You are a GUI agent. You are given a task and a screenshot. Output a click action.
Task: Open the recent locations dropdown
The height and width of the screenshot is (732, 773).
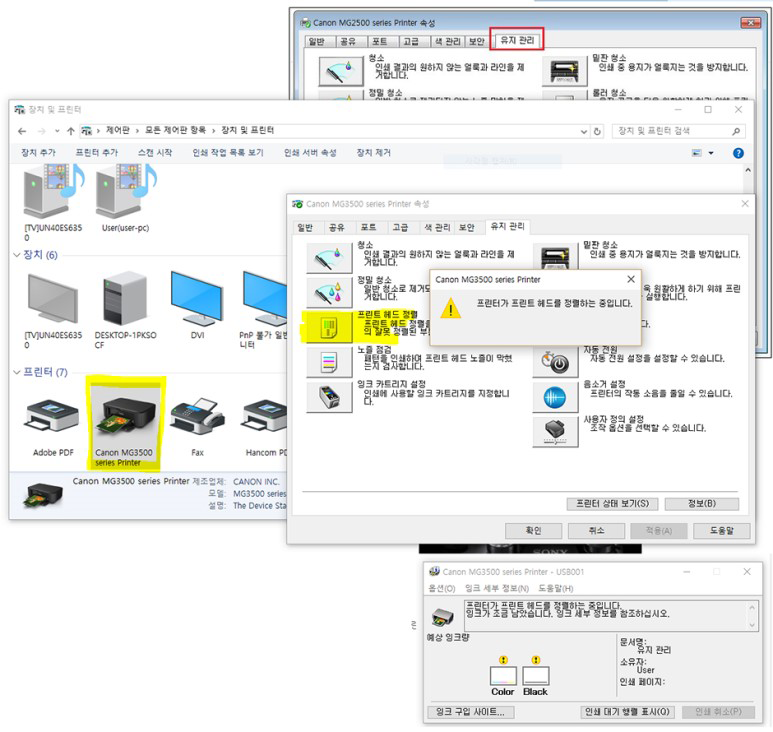57,131
